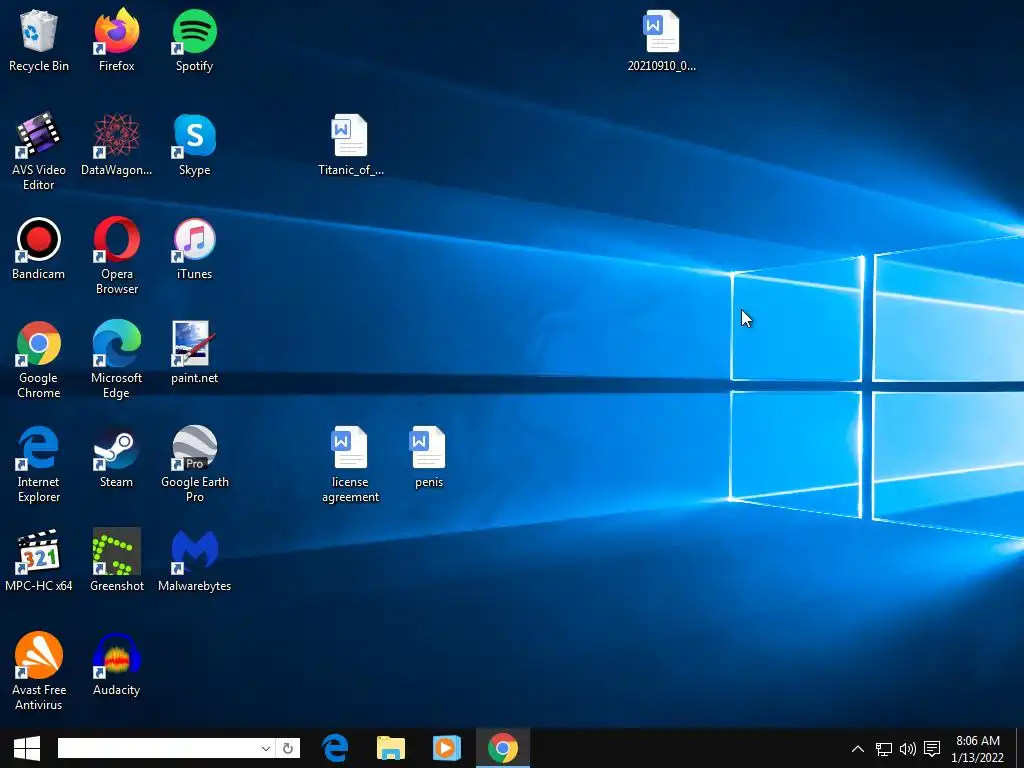Select the Titanic_of_ document file
This screenshot has height=768, width=1024.
pyautogui.click(x=351, y=145)
